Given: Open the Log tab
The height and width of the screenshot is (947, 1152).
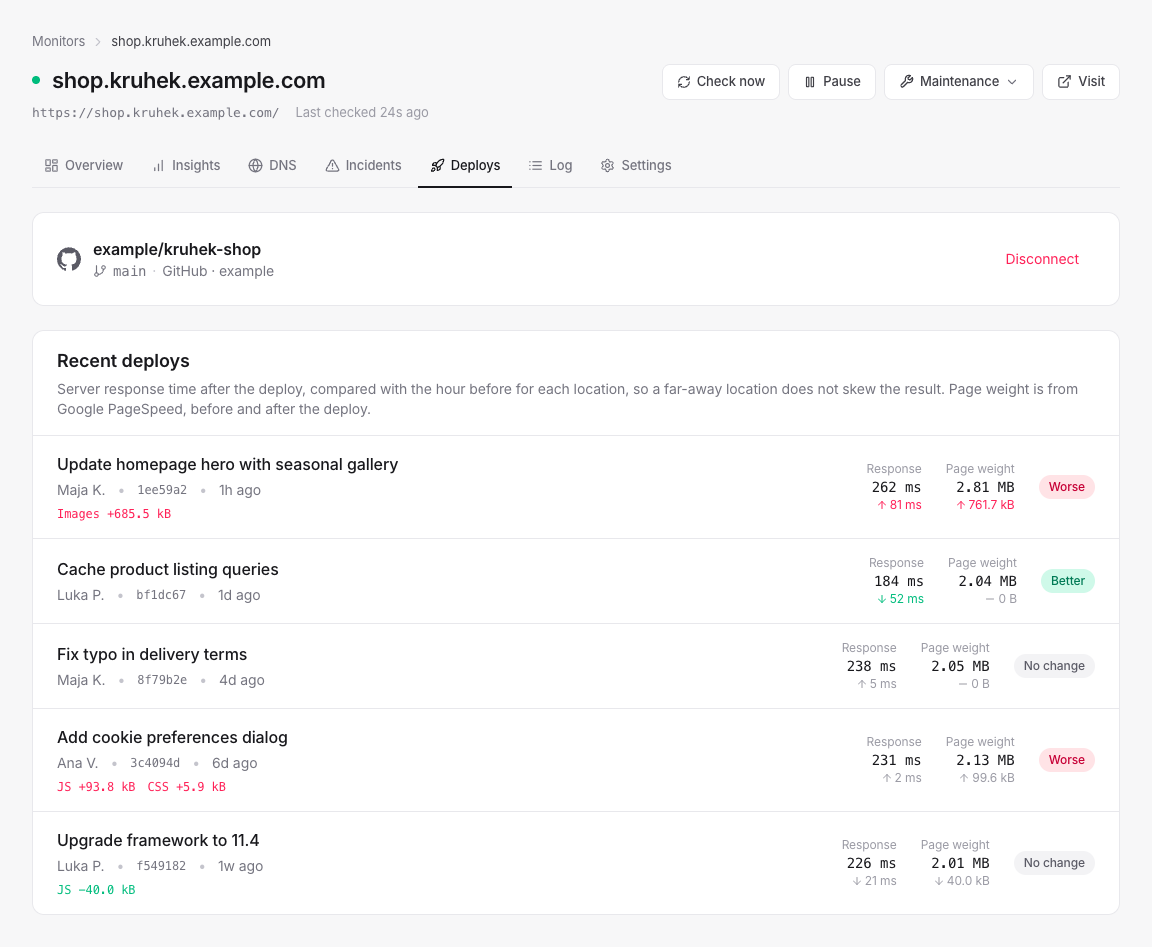Looking at the screenshot, I should click(550, 165).
